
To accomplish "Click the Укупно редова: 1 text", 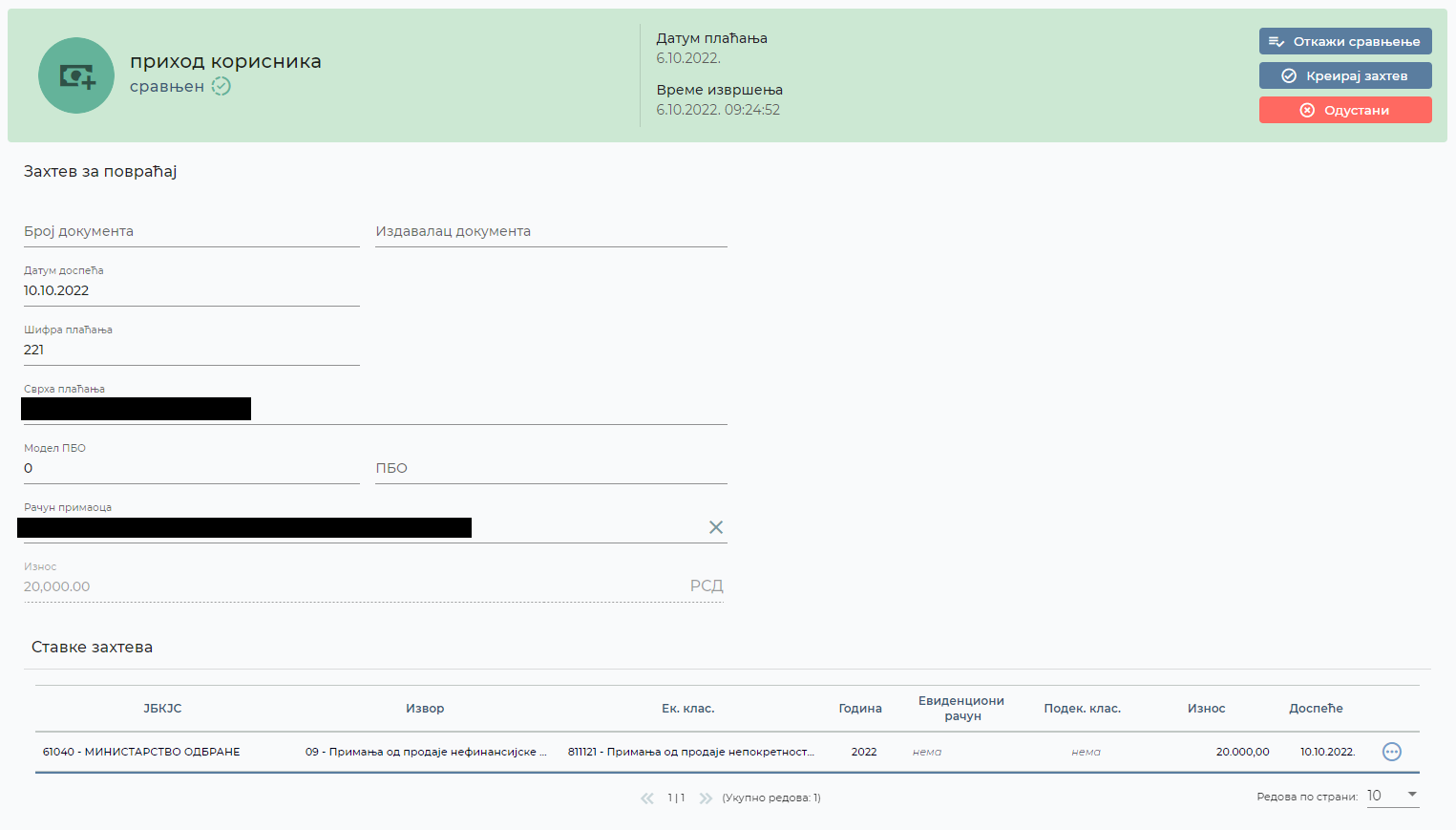I will (x=771, y=798).
